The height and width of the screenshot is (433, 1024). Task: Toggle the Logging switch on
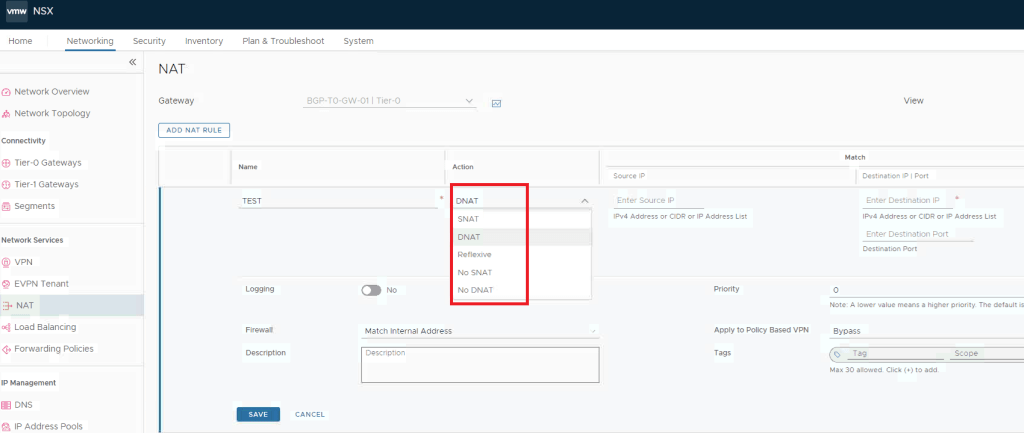tap(371, 290)
